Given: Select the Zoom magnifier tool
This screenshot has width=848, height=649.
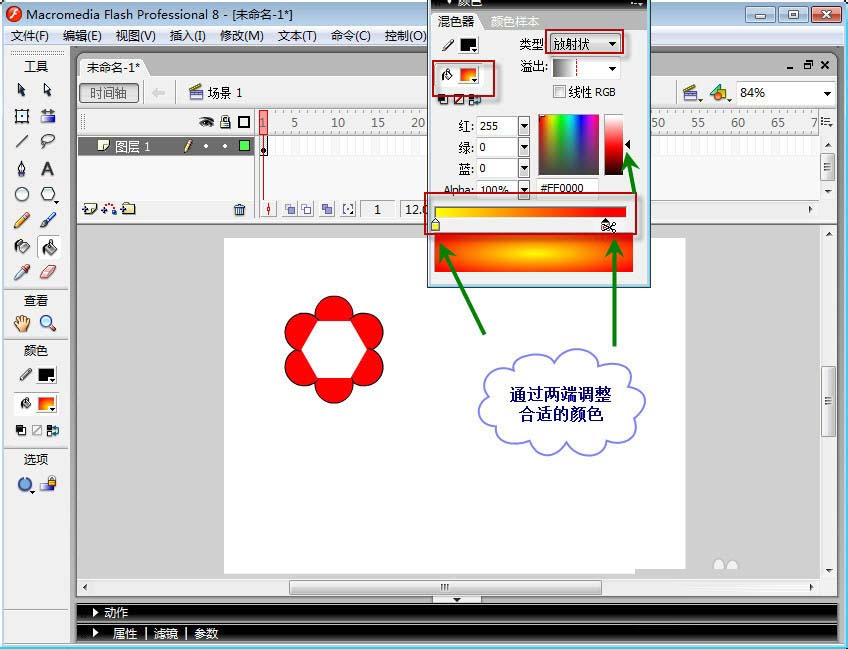Looking at the screenshot, I should click(48, 323).
